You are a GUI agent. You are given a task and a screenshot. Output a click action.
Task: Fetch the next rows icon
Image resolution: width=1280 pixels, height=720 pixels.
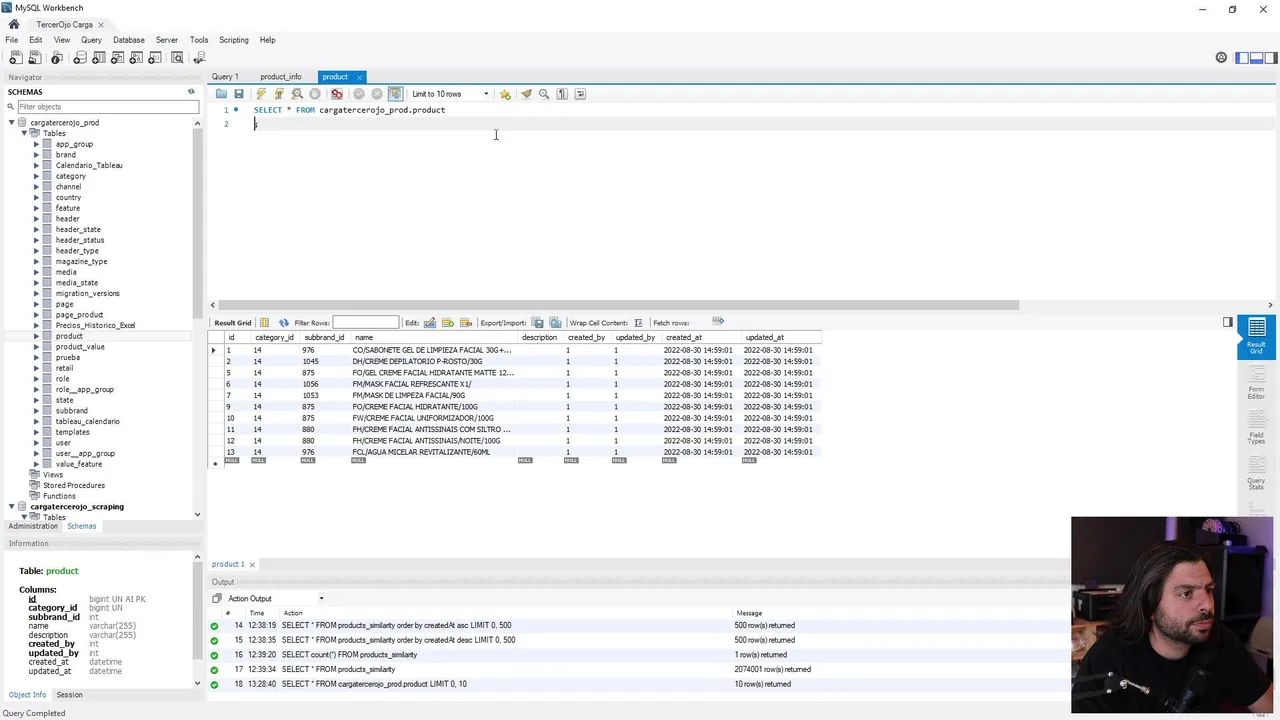pyautogui.click(x=717, y=321)
